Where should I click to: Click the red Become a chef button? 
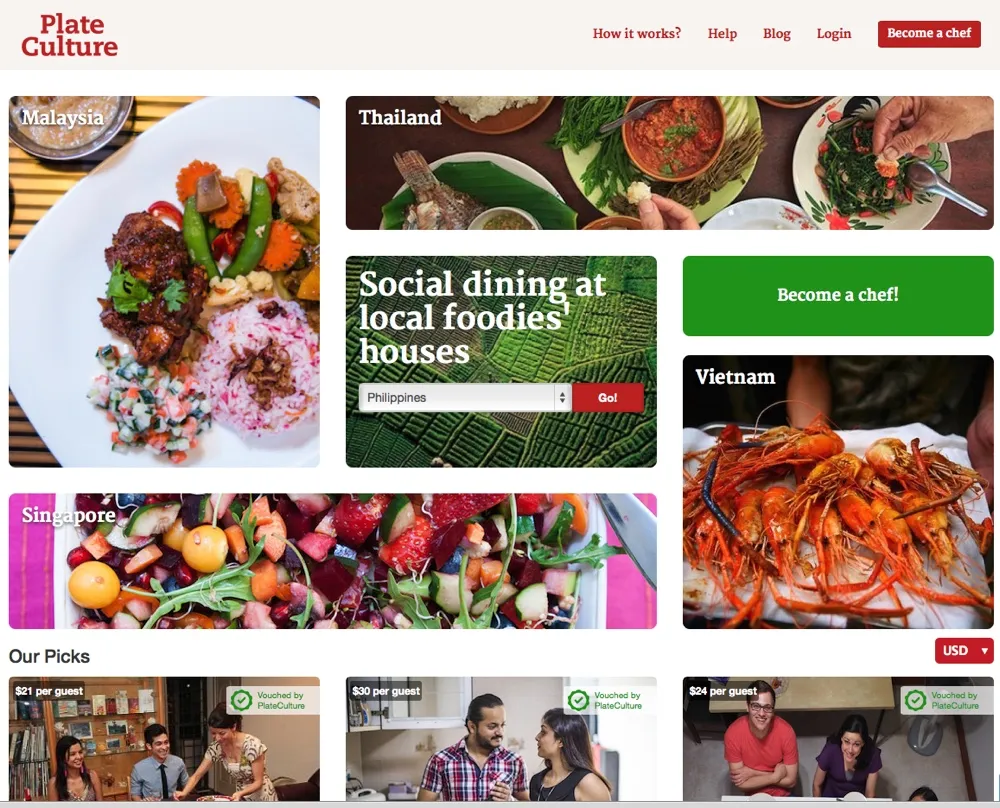pos(929,34)
